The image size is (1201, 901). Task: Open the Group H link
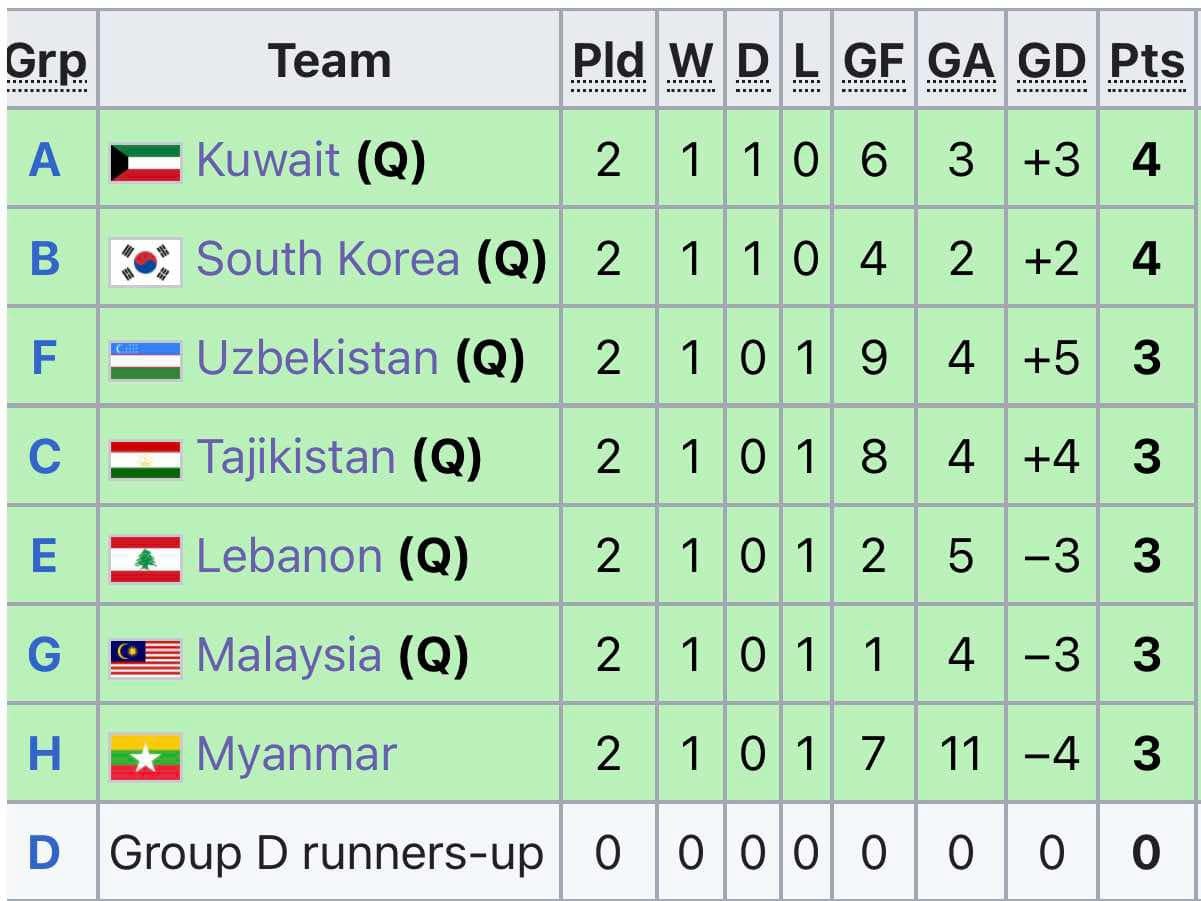tap(45, 755)
